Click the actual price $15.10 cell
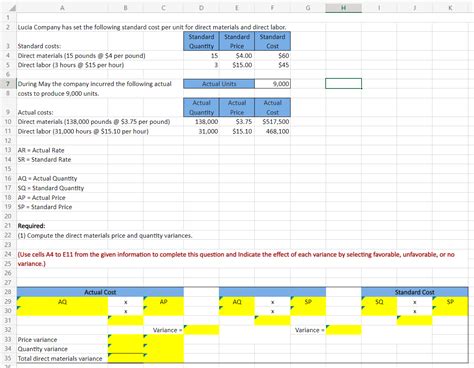The height and width of the screenshot is (368, 474). tap(237, 131)
